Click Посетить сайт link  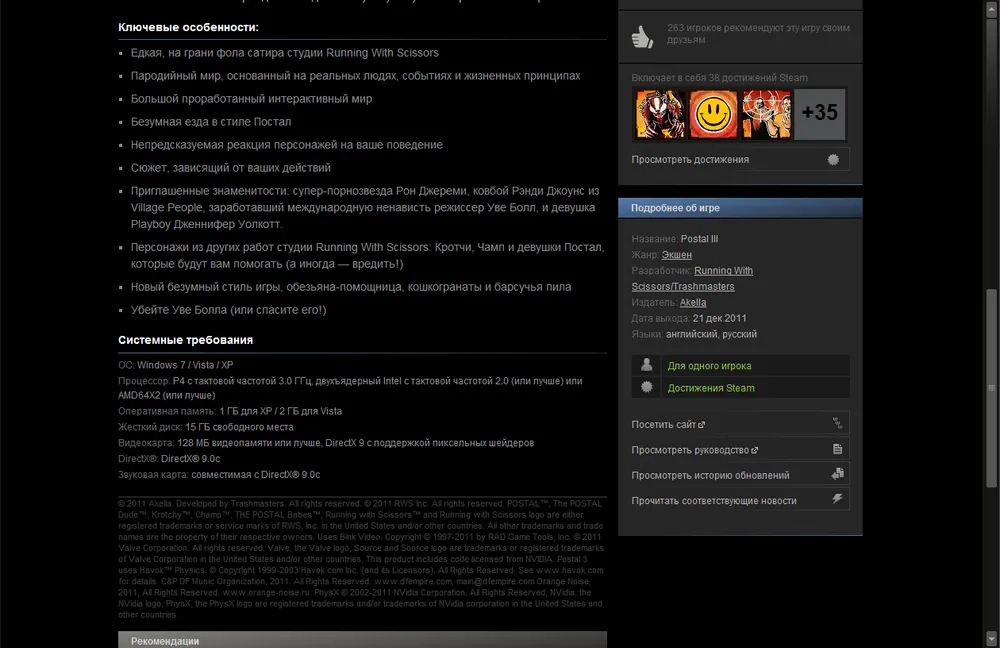pos(740,423)
